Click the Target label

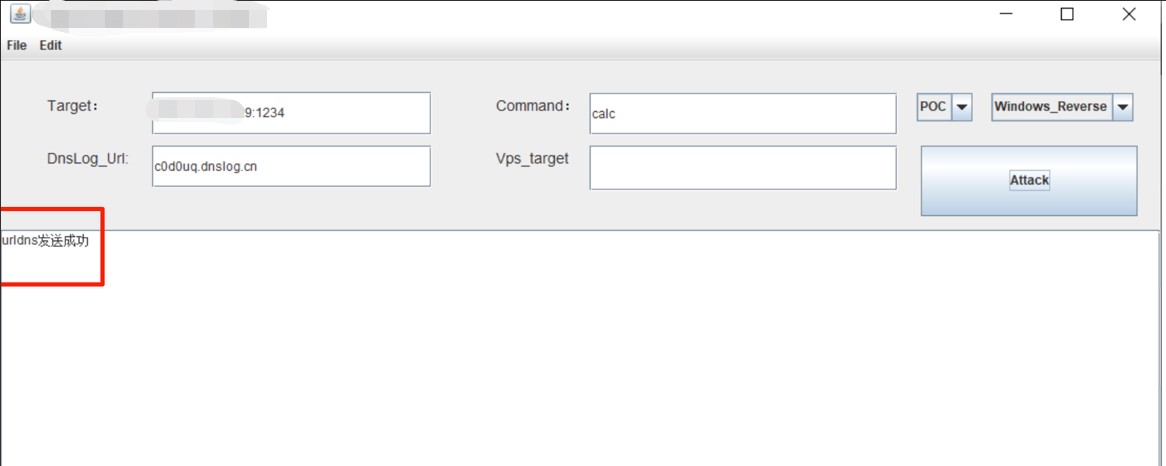(x=73, y=106)
